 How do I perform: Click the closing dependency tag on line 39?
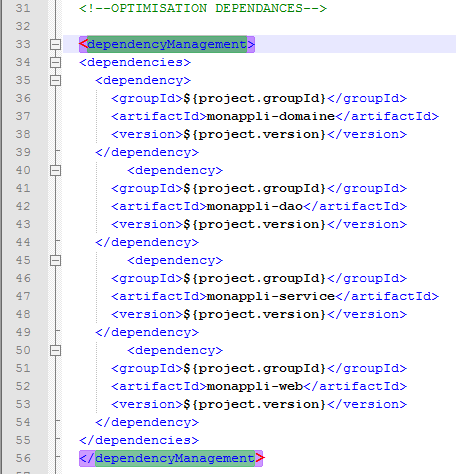click(x=147, y=152)
